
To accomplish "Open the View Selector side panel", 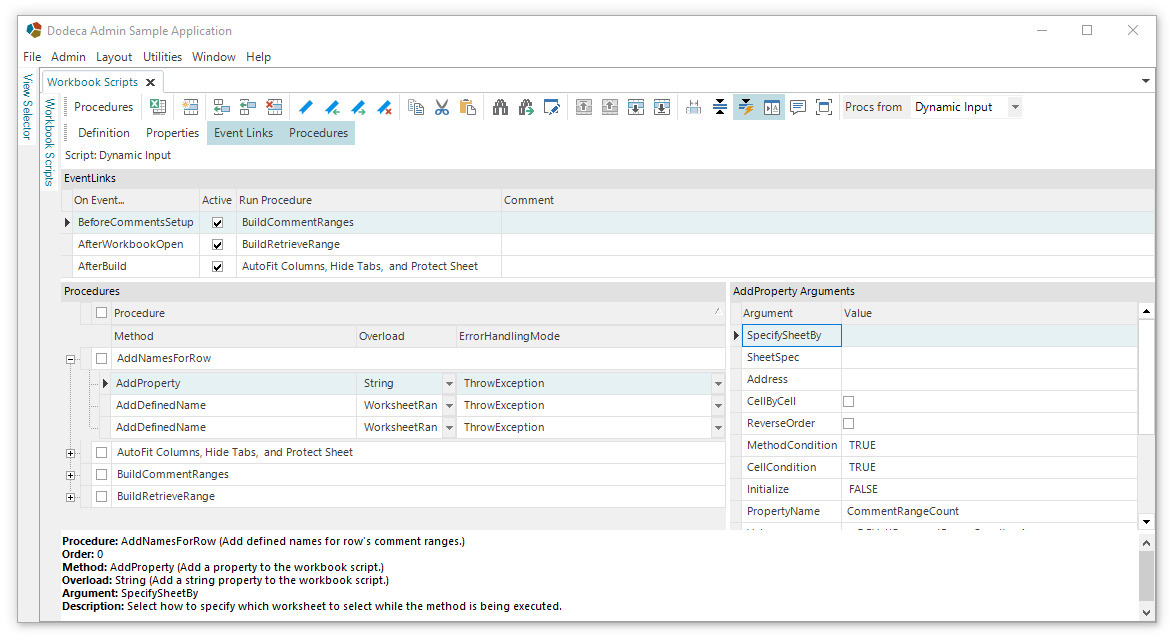I will click(x=28, y=106).
